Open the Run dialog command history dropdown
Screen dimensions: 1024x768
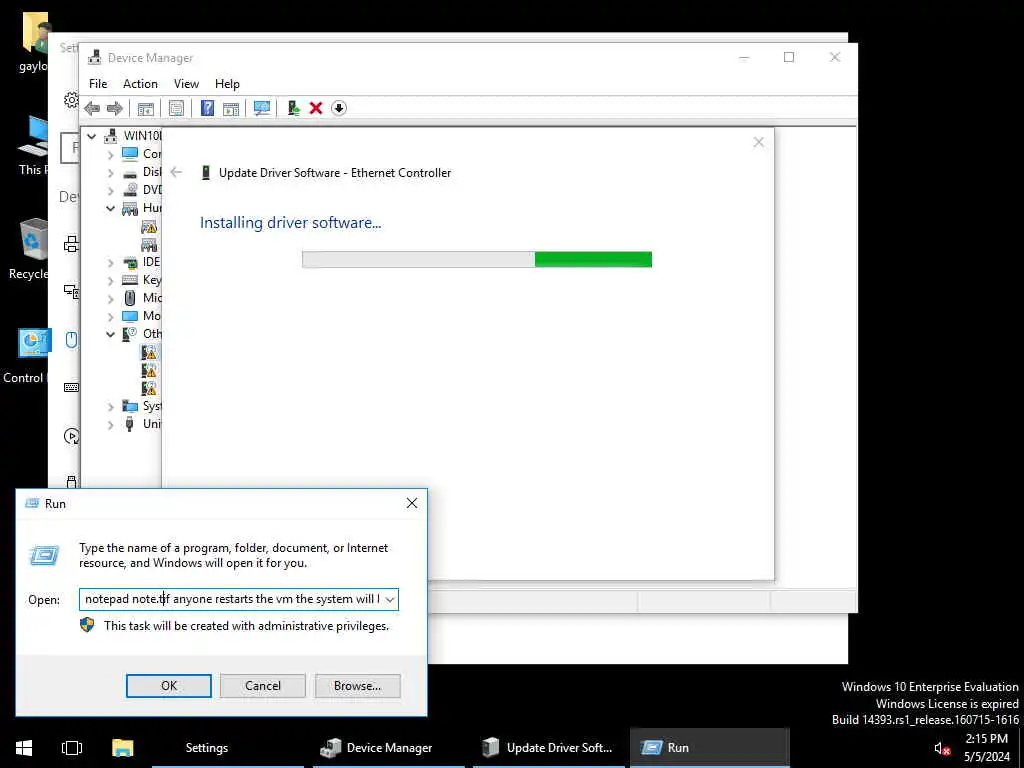(390, 600)
